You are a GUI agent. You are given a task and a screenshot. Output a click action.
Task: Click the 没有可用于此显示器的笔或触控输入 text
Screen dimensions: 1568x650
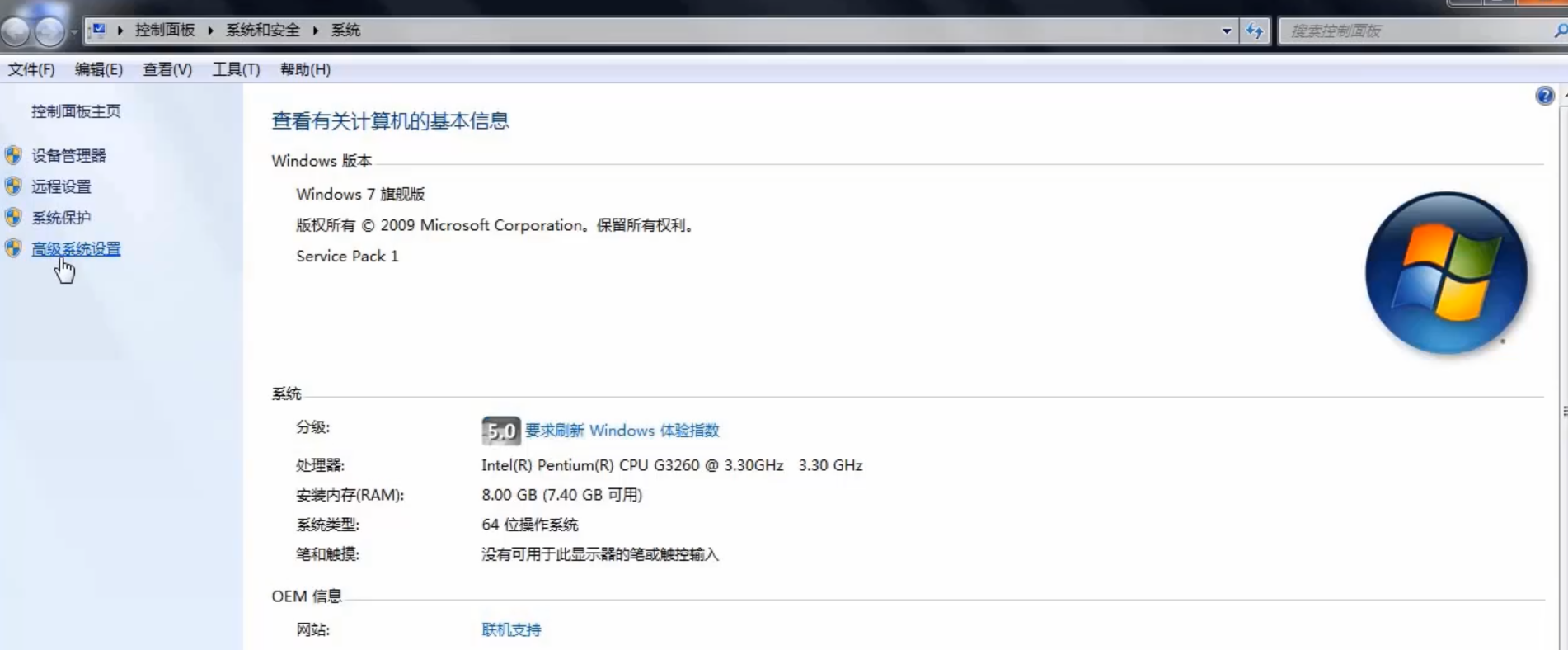click(x=600, y=554)
